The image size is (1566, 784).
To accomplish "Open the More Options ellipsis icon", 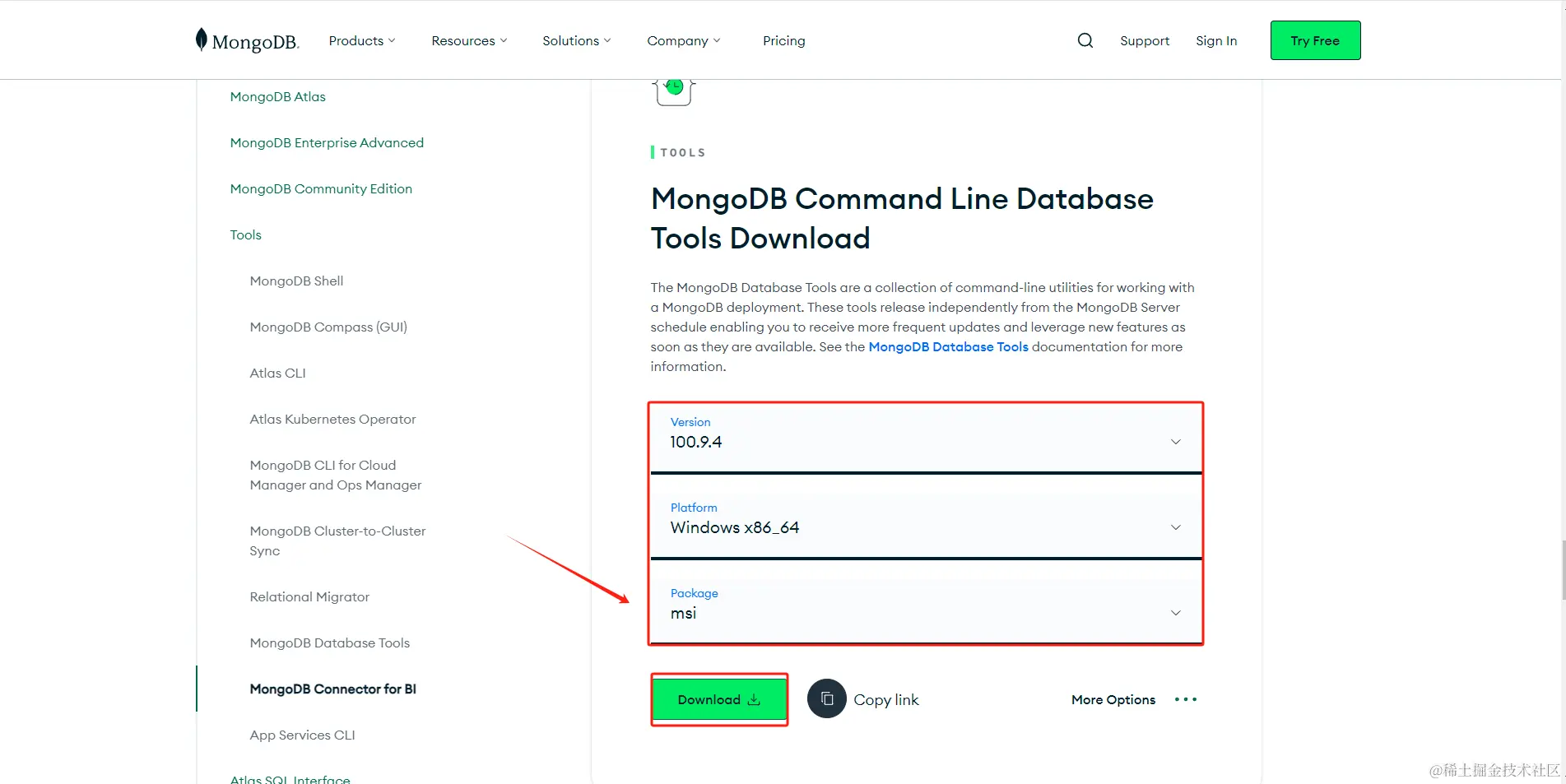I will [1185, 698].
